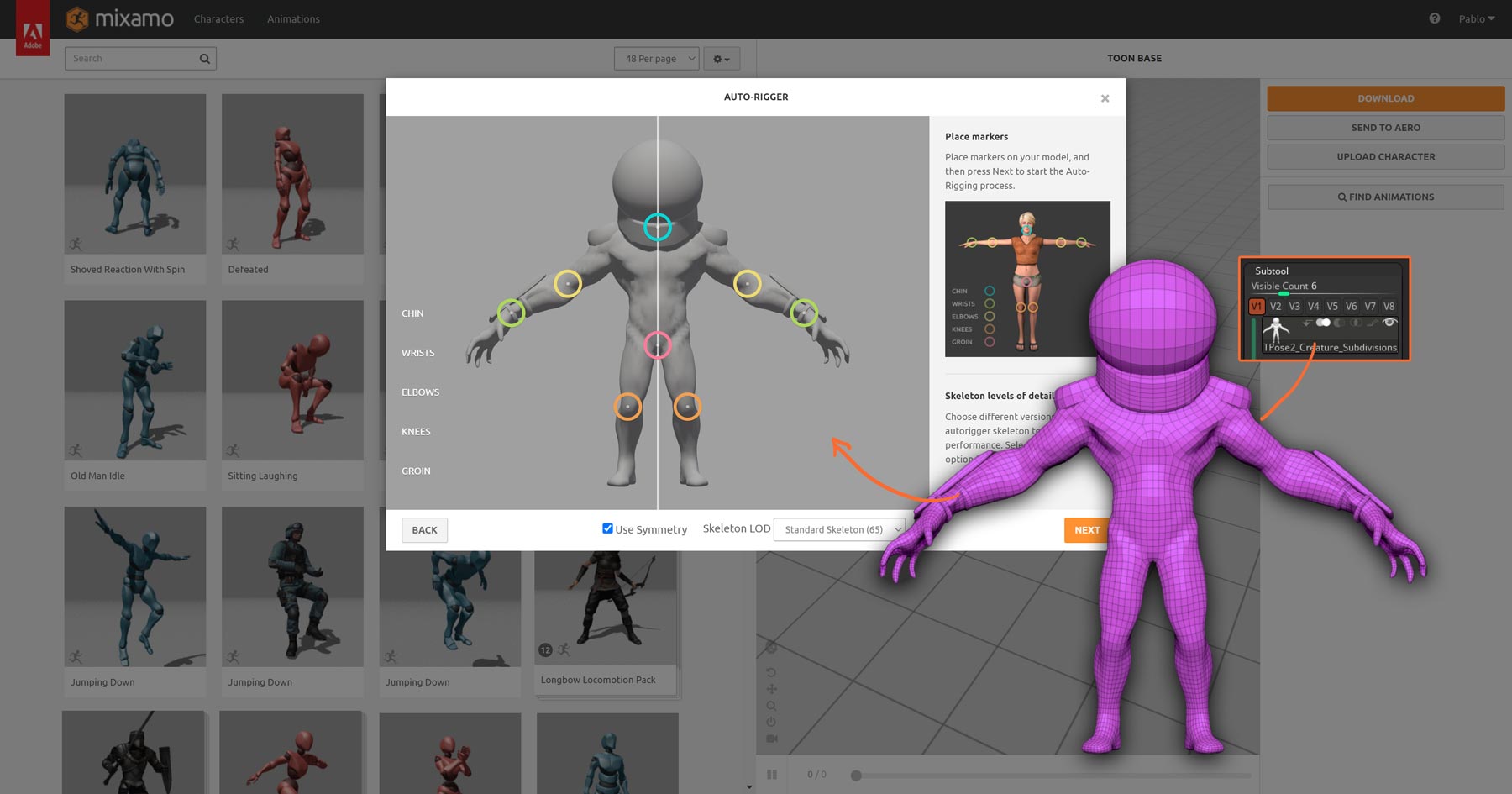The image size is (1512, 794).
Task: Click the WRISTS label in the marker list
Action: pyautogui.click(x=417, y=353)
